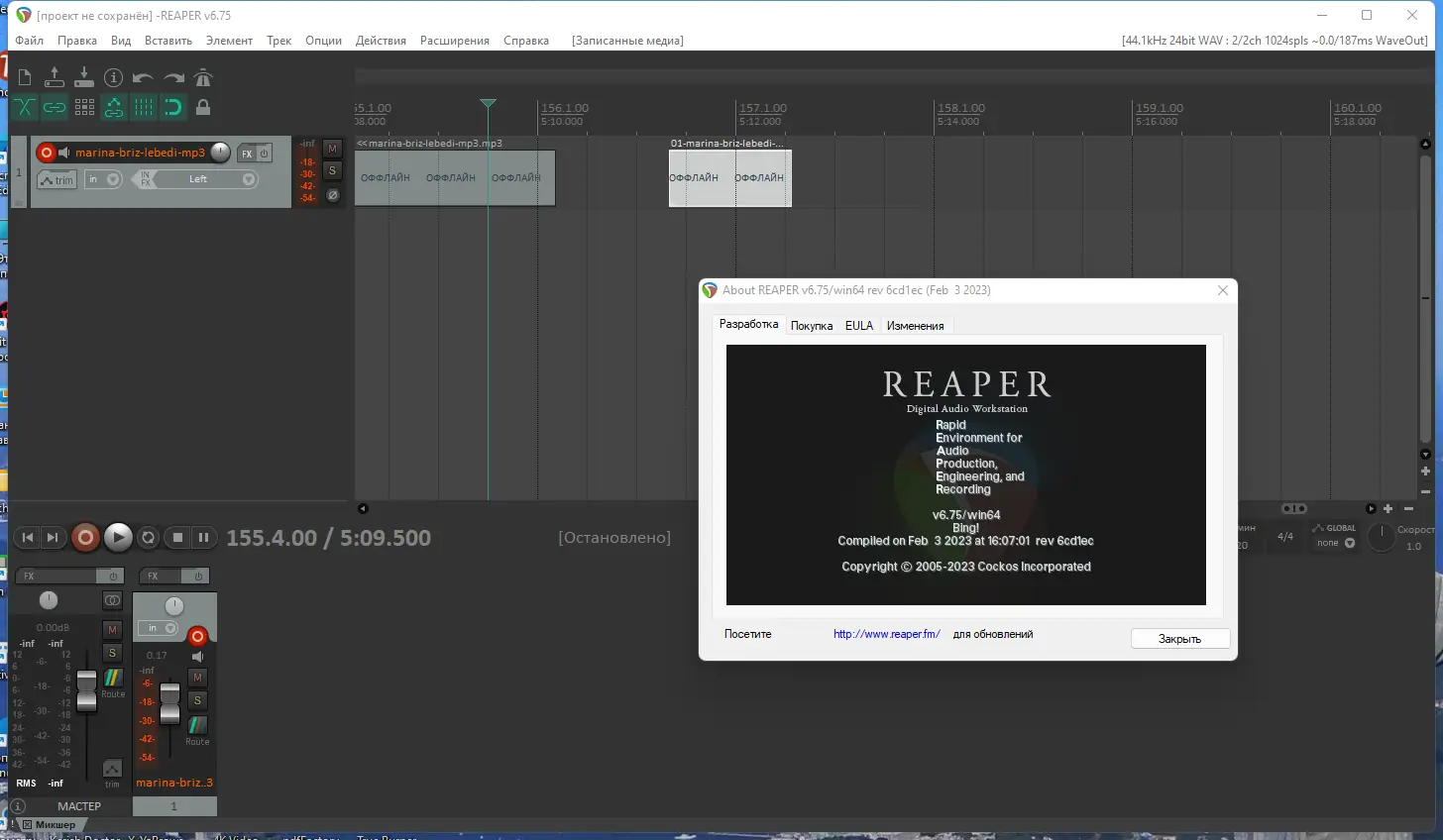
Task: Click the Redo arrow icon
Action: 173,77
